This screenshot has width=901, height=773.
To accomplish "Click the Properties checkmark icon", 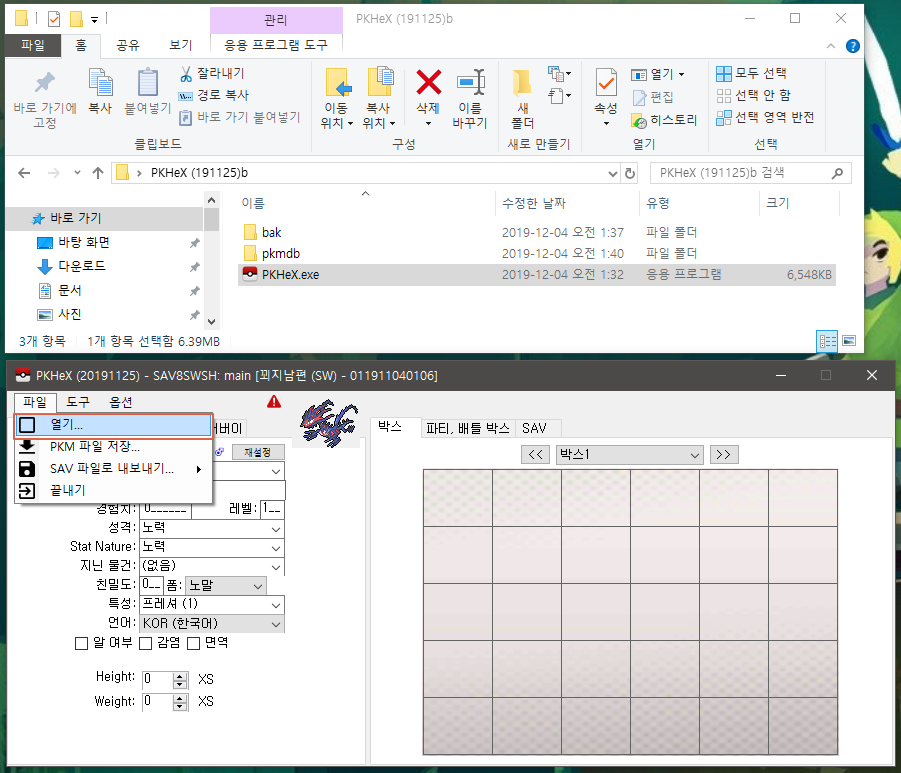I will [x=606, y=82].
